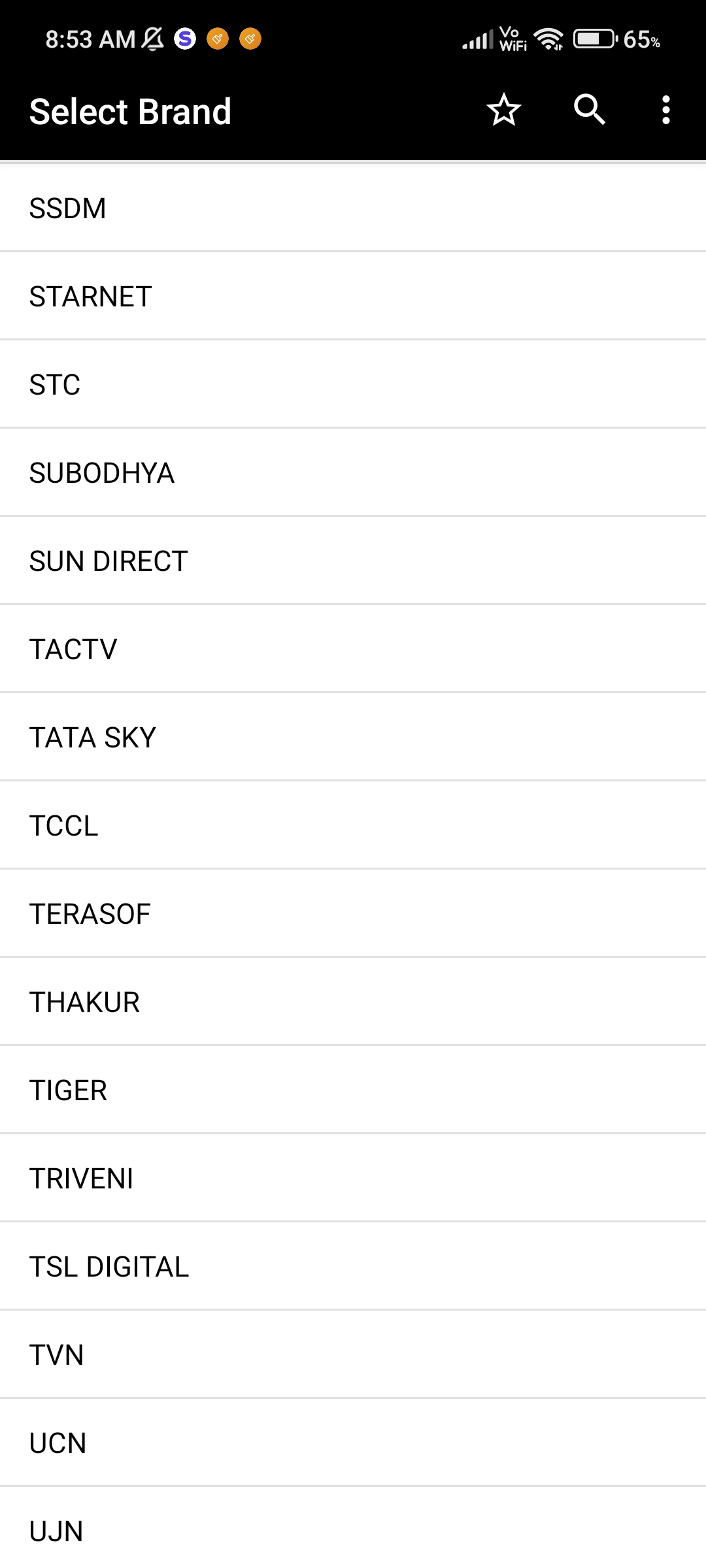
Task: Open favorites with the star icon
Action: click(x=503, y=110)
